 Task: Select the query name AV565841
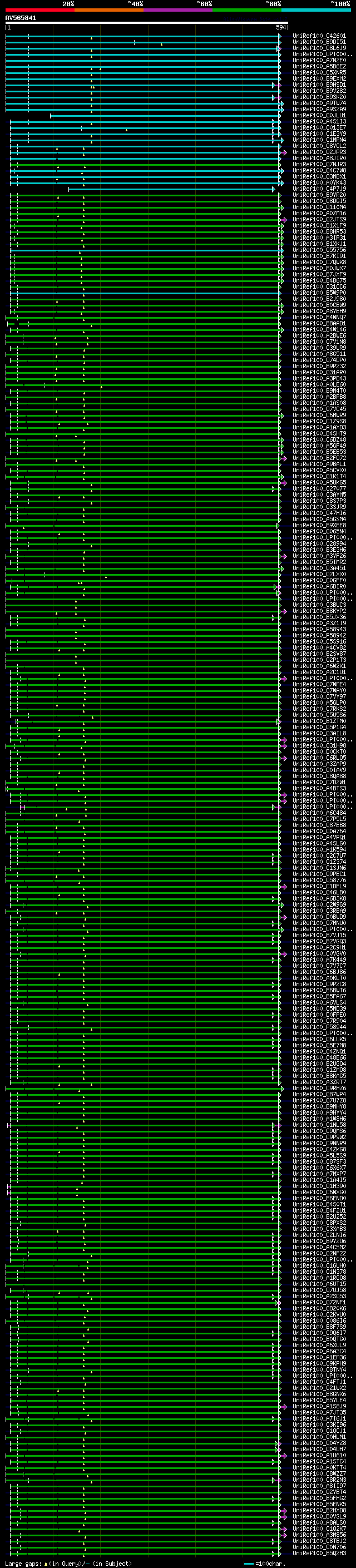[x=21, y=18]
